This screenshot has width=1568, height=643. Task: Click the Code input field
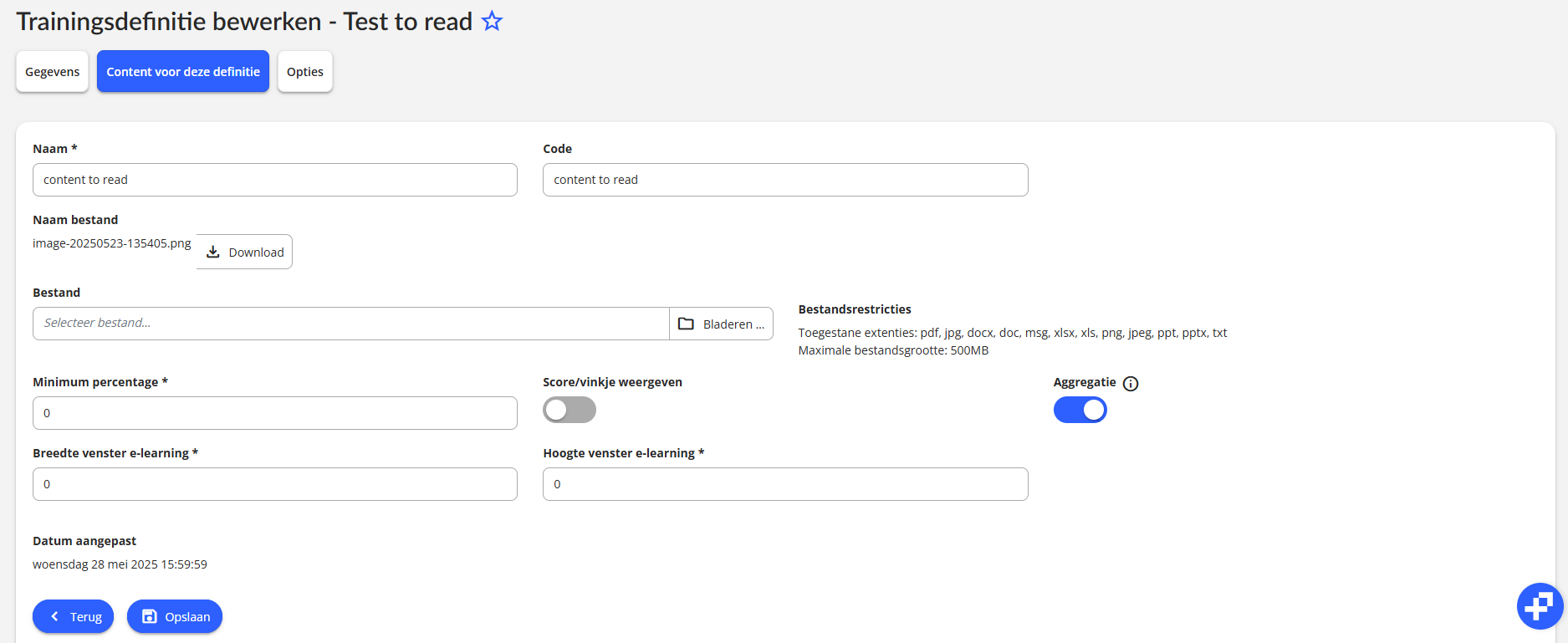[x=785, y=180]
